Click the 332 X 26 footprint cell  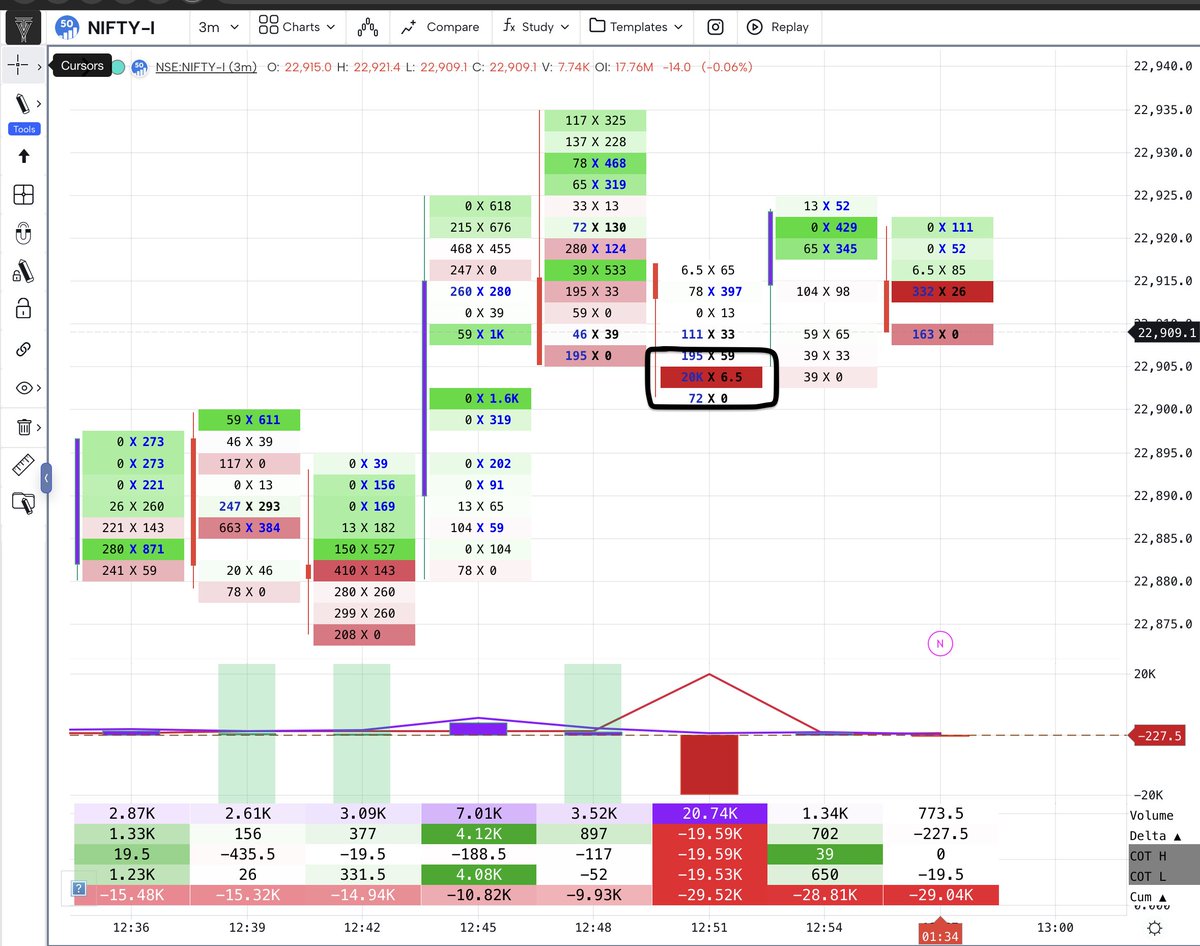coord(942,291)
